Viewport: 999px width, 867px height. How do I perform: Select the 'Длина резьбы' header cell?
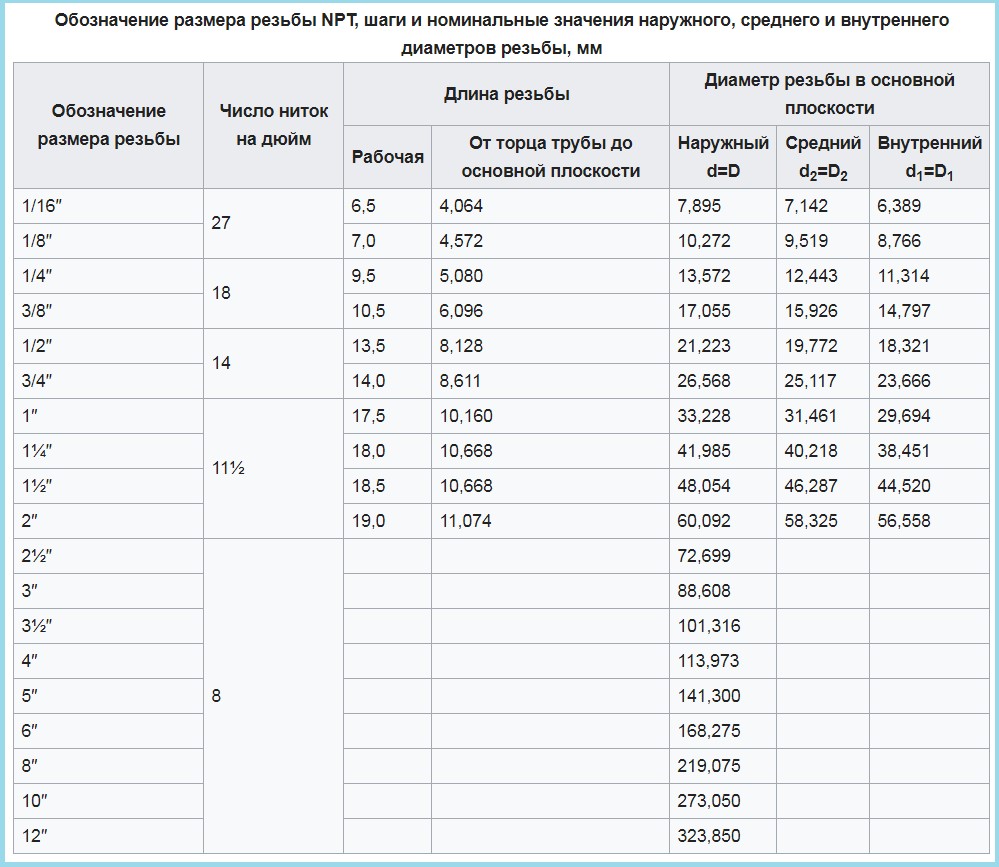coord(506,94)
